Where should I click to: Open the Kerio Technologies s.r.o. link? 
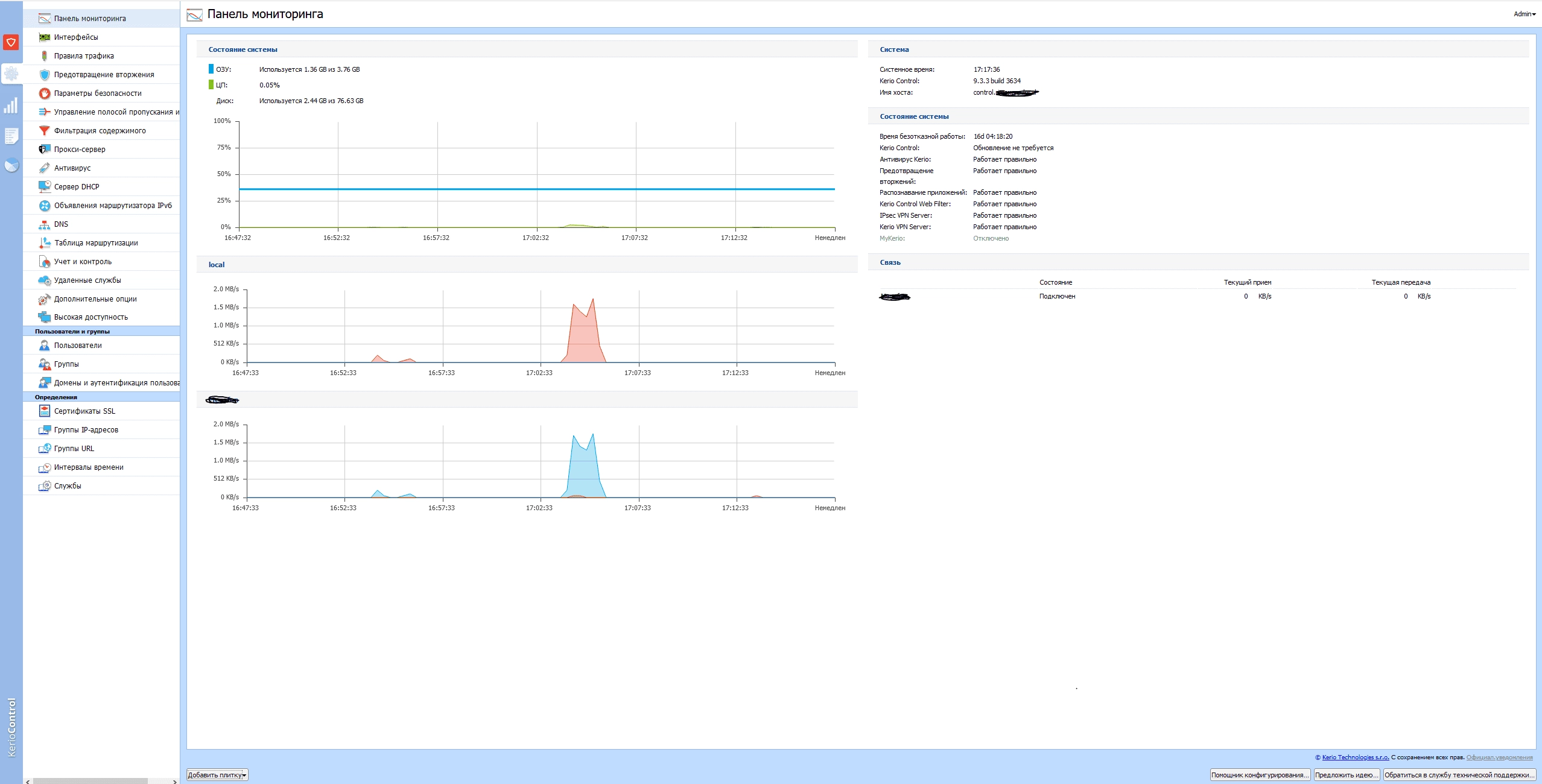point(1356,757)
